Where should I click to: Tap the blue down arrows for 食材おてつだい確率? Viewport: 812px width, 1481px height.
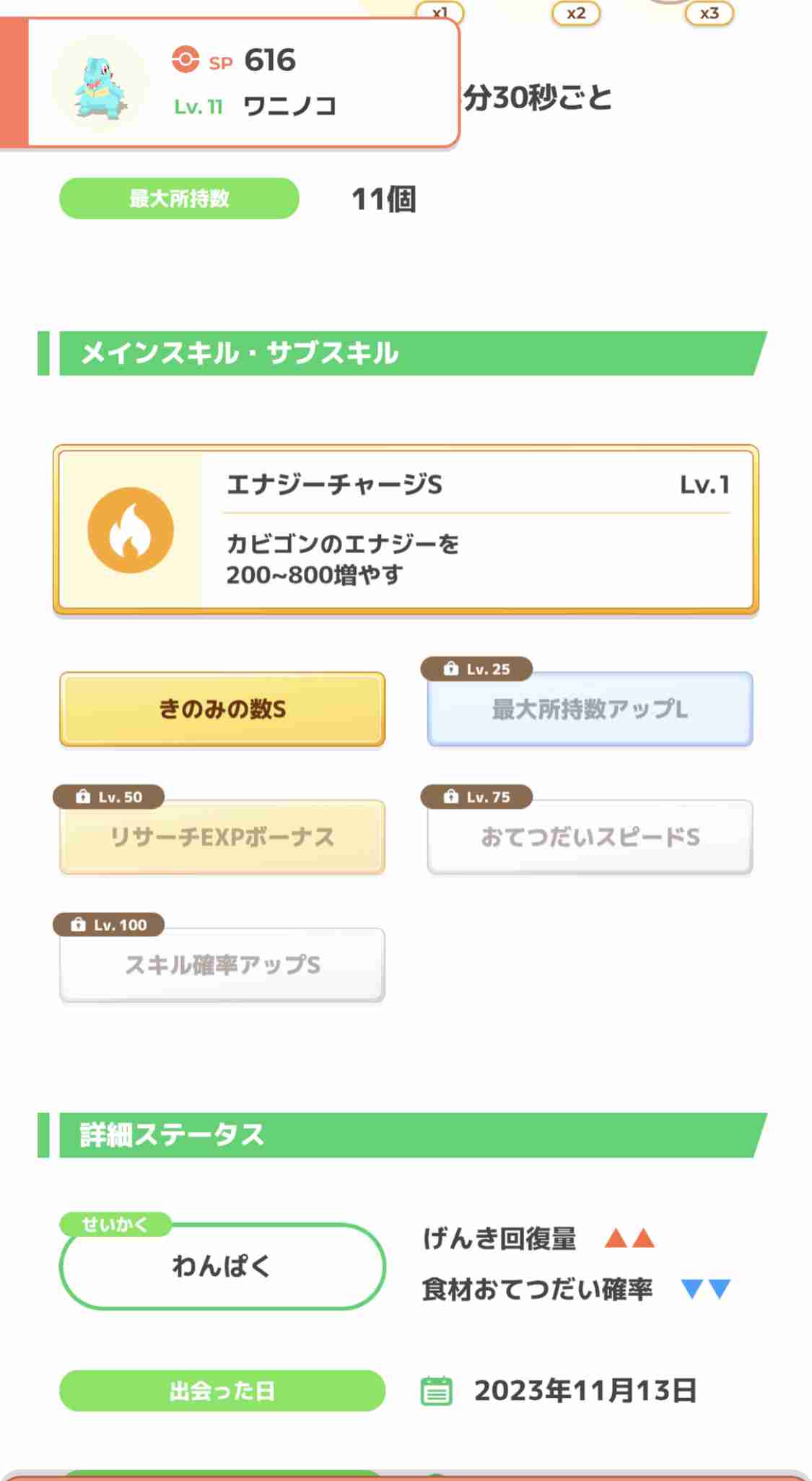tap(706, 1289)
